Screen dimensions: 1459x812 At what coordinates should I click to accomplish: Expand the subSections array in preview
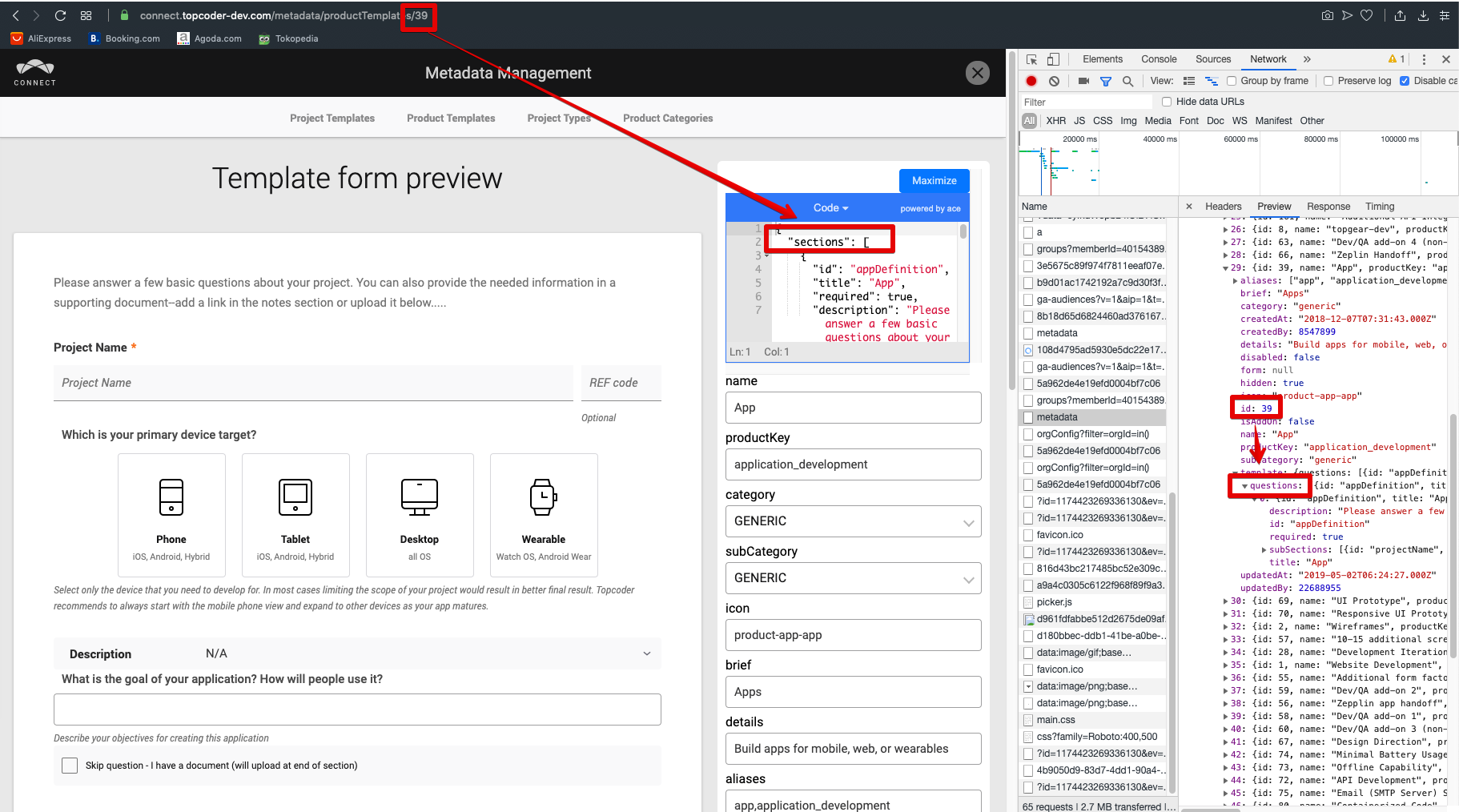pyautogui.click(x=1264, y=550)
